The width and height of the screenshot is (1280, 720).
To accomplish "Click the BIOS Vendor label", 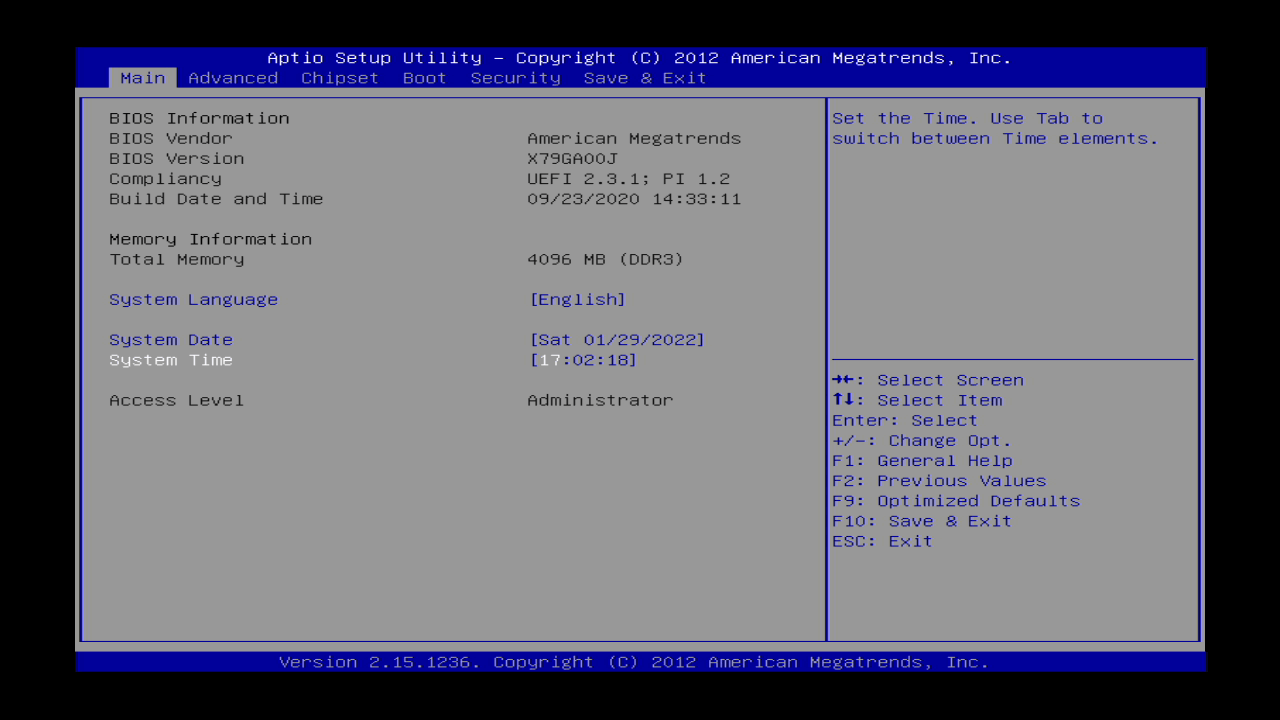I will point(171,138).
